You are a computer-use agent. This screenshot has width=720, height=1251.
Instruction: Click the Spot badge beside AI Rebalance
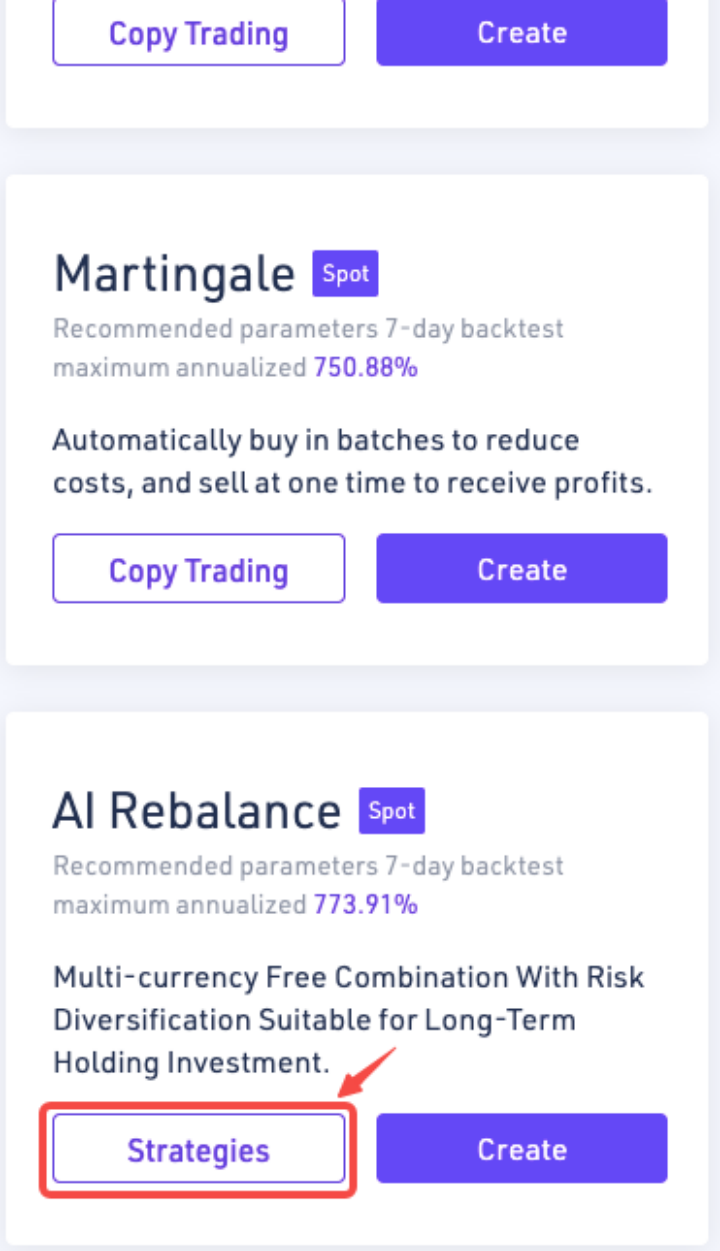392,811
